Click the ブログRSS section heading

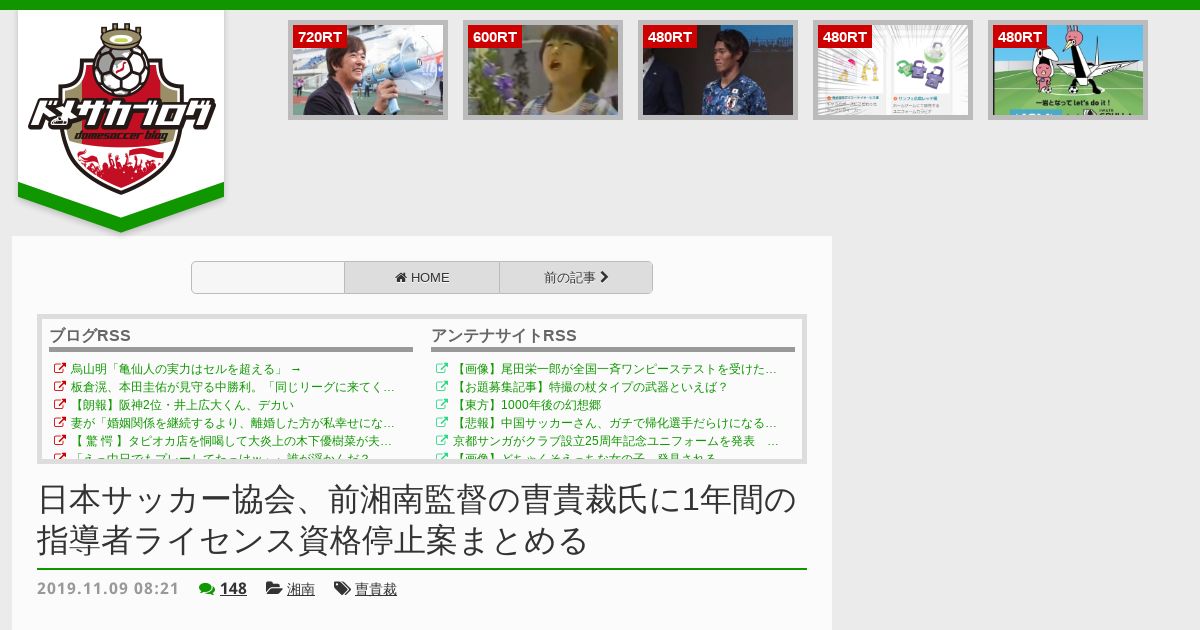90,336
